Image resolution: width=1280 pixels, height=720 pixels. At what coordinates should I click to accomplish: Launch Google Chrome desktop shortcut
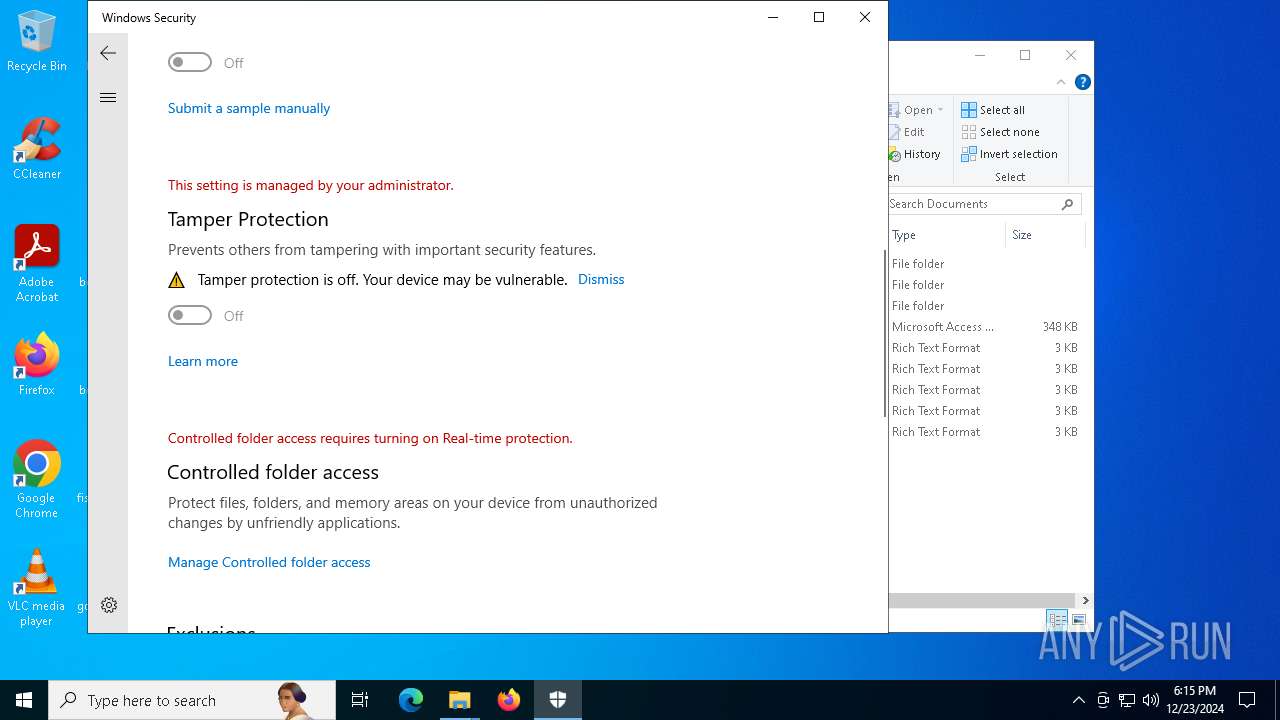(x=37, y=479)
